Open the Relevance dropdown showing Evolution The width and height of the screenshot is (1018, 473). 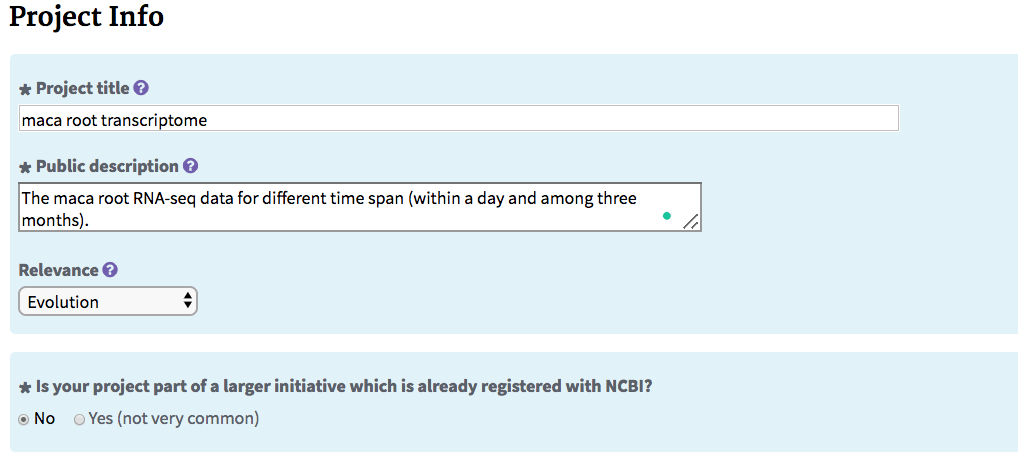pyautogui.click(x=108, y=301)
